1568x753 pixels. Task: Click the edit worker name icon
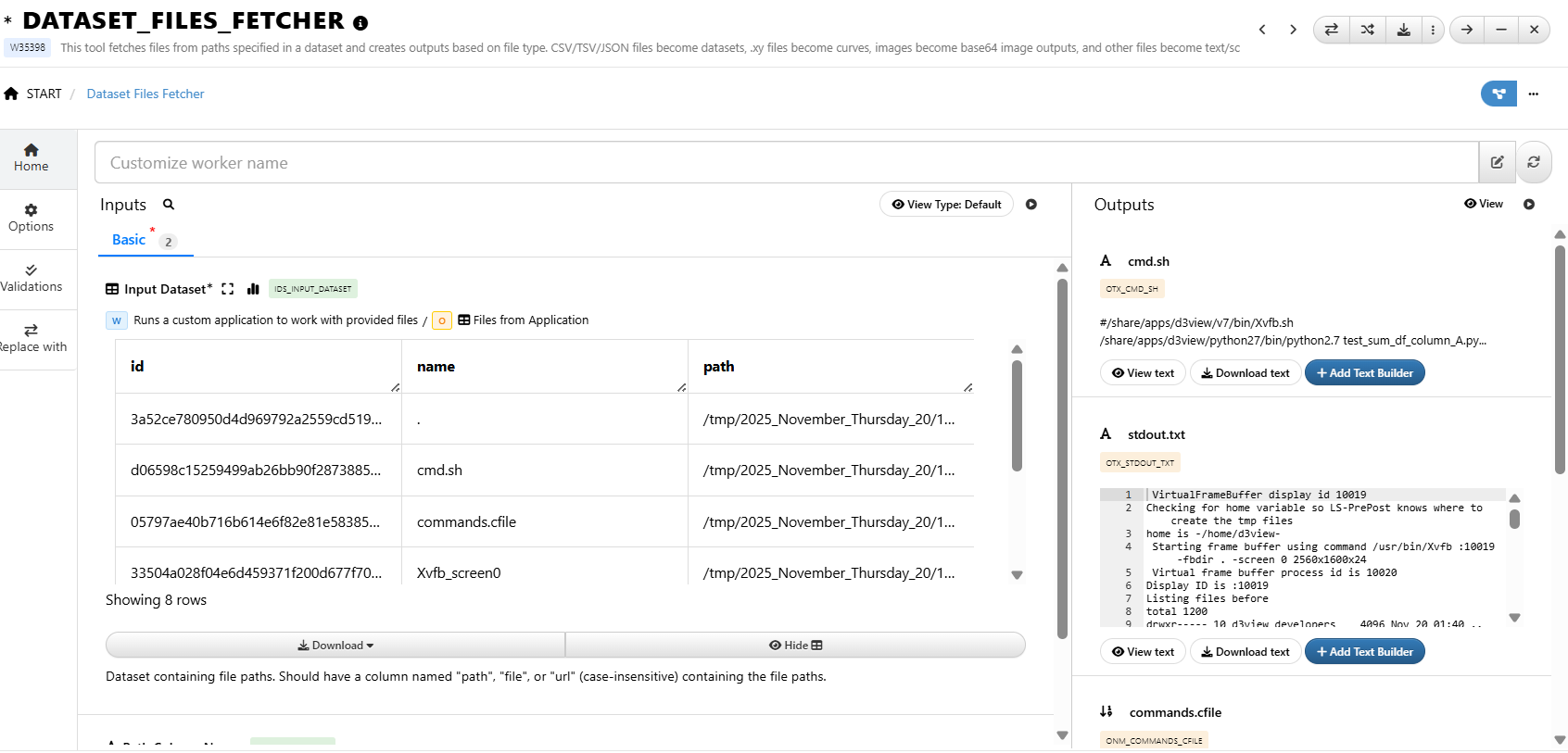tap(1497, 162)
